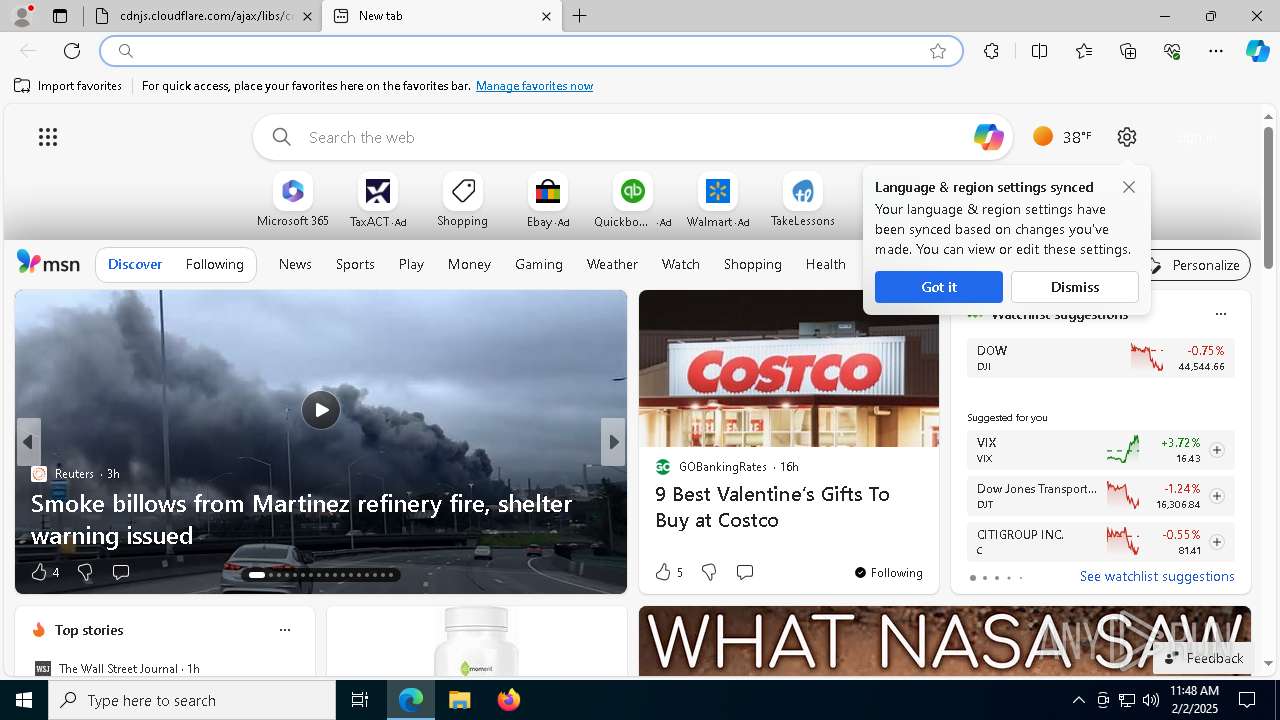This screenshot has width=1280, height=720.
Task: Open Walmart ad quick link
Action: point(718,201)
